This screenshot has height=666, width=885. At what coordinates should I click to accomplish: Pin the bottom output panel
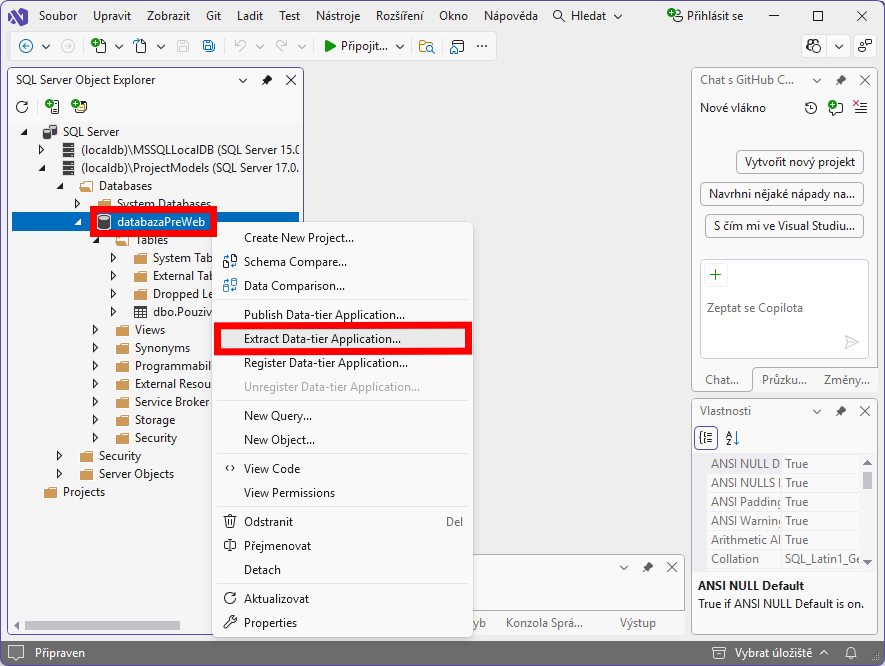click(648, 567)
